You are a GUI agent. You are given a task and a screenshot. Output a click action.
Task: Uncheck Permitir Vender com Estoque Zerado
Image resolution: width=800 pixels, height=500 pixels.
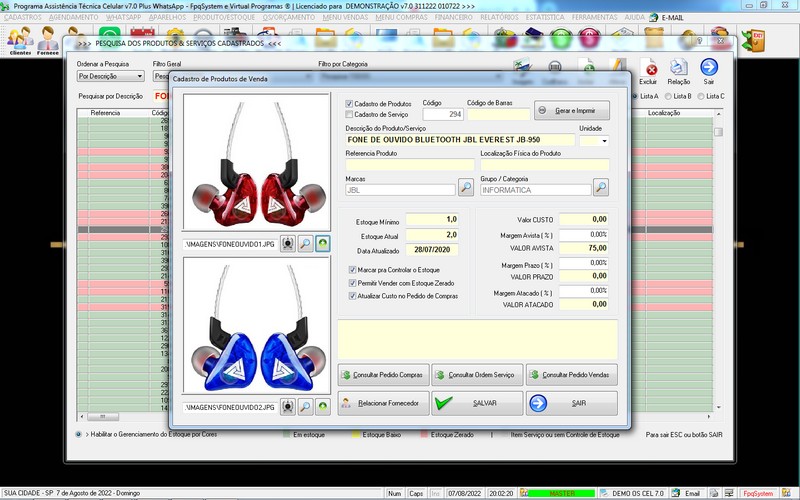tap(351, 283)
